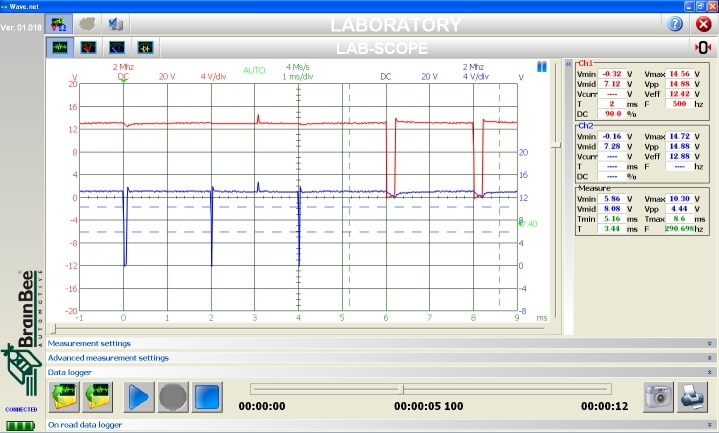Collapse side panel with double-arrow icon

(568, 64)
